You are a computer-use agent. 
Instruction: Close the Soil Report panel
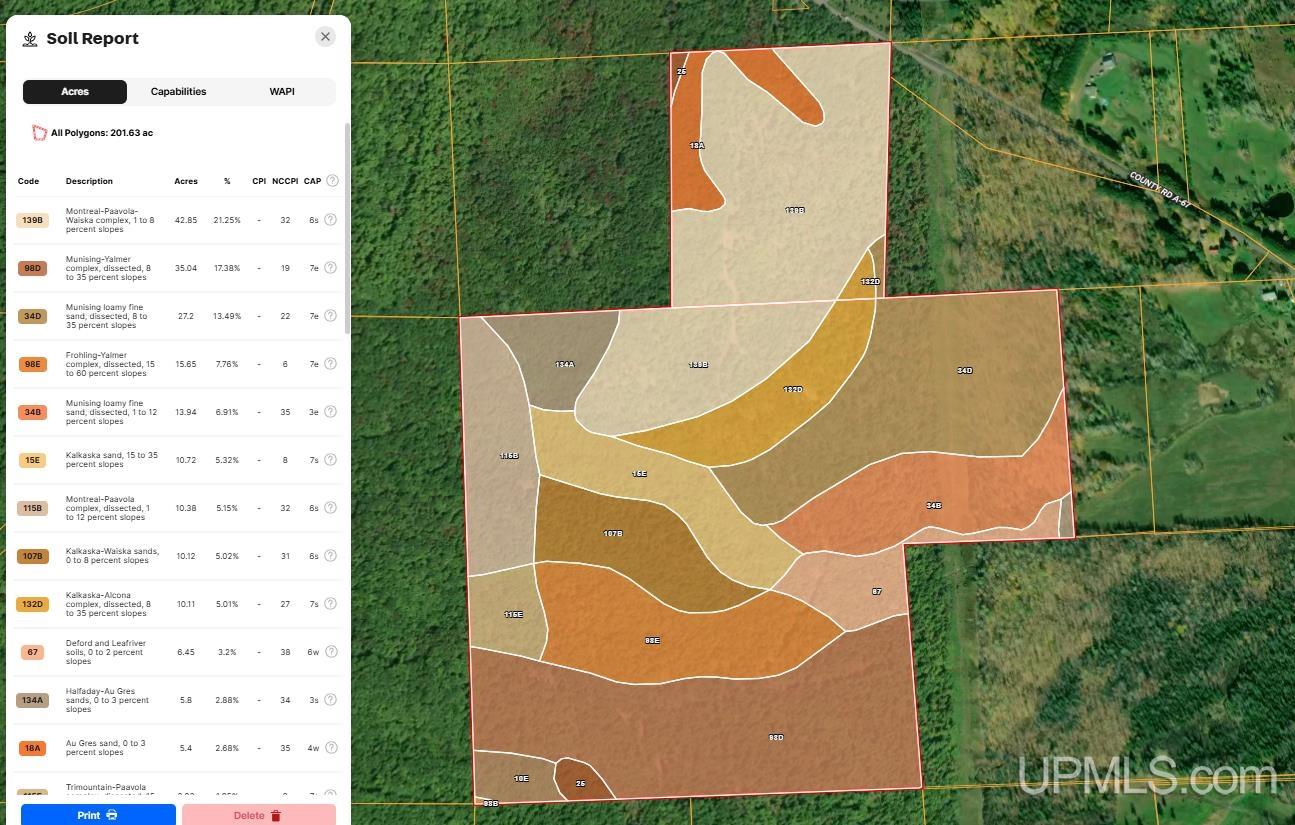point(325,37)
